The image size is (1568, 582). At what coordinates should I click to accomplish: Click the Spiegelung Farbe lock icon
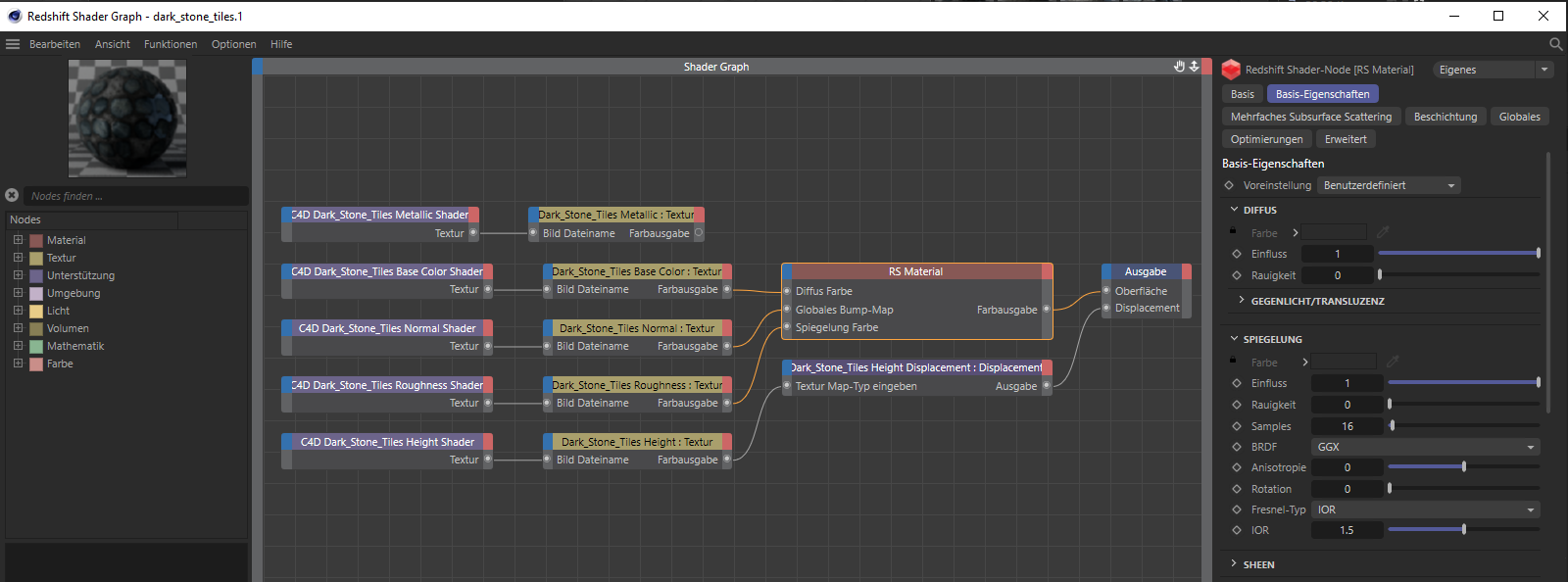click(1233, 360)
